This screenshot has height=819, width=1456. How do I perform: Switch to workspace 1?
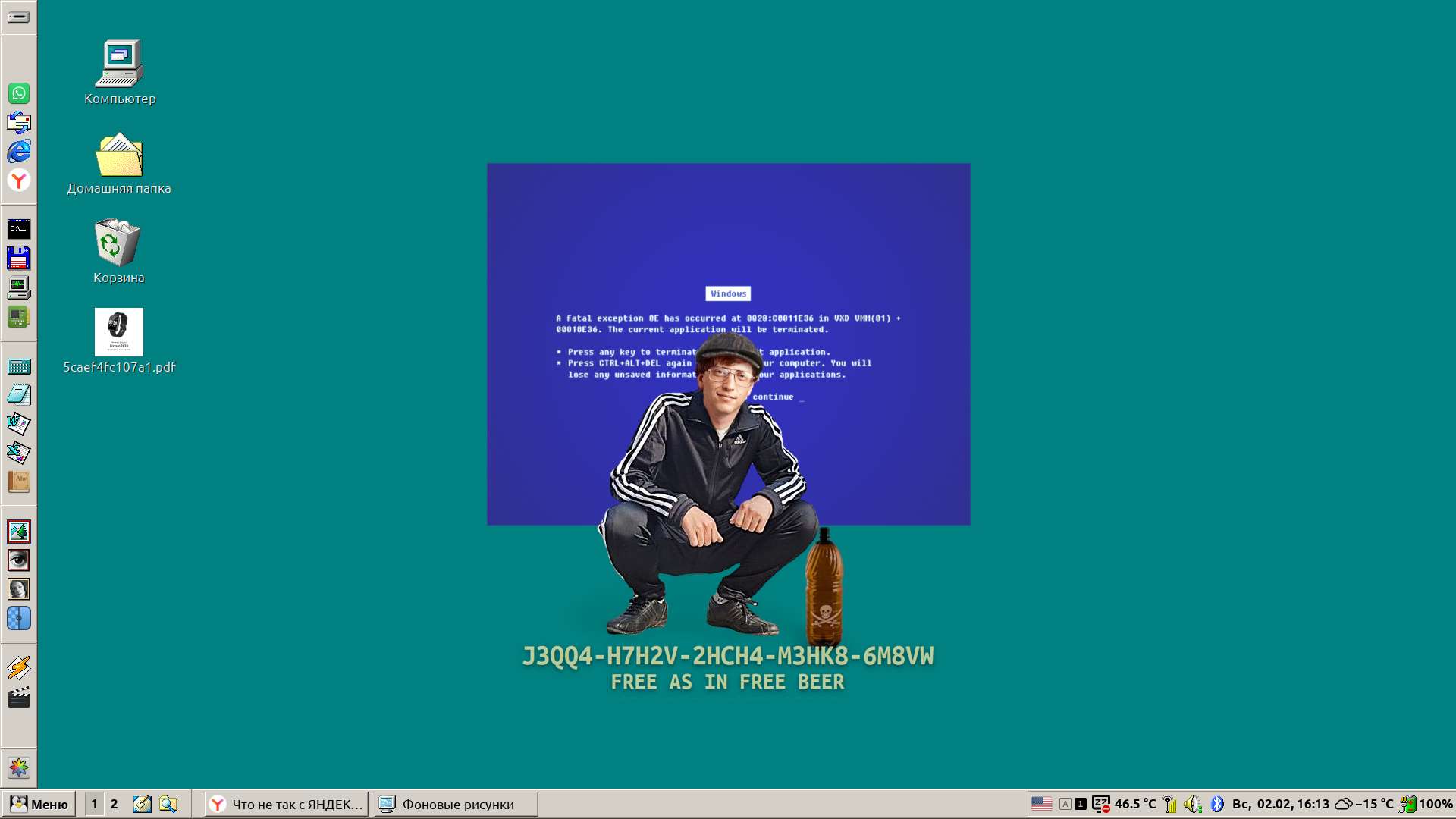pos(94,804)
